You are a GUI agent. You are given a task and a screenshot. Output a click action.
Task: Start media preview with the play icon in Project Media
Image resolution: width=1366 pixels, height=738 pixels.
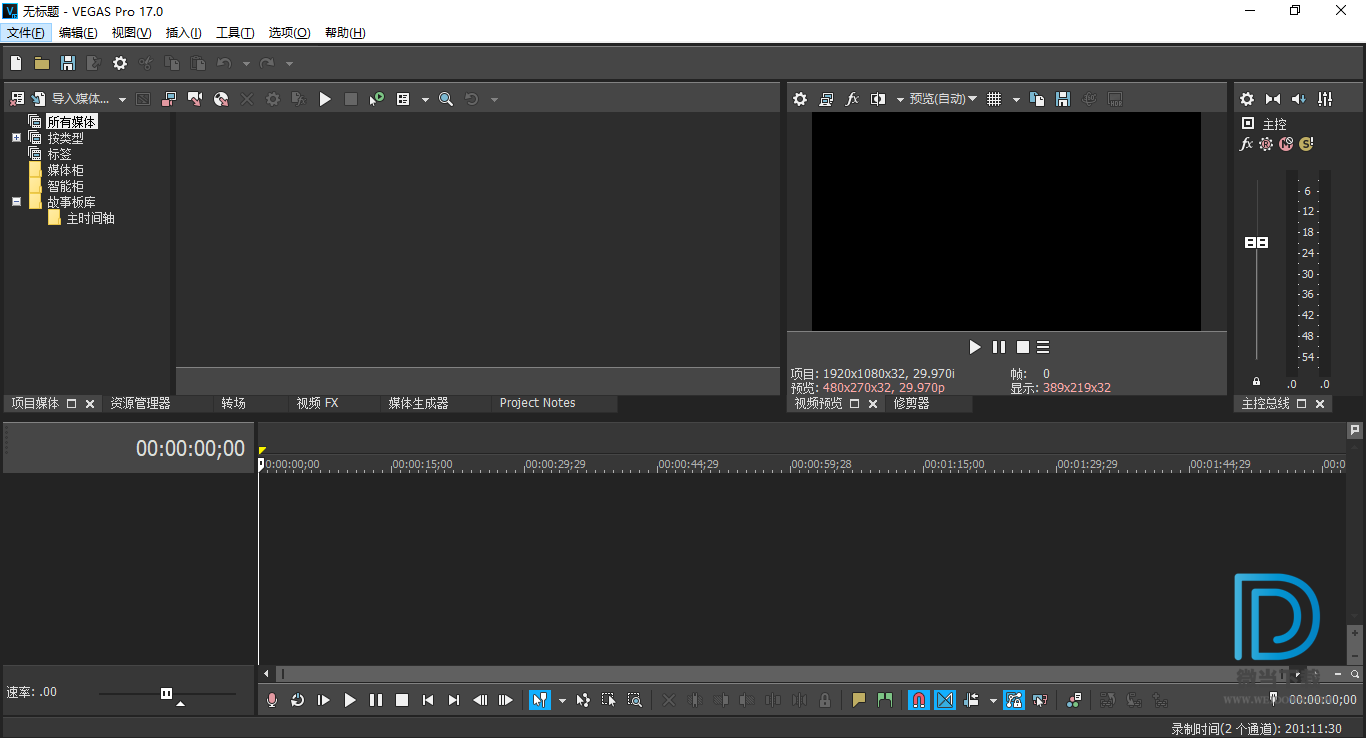[325, 99]
